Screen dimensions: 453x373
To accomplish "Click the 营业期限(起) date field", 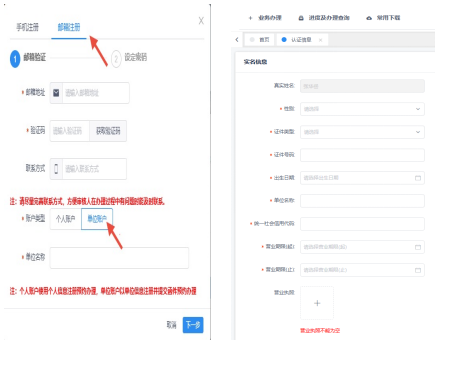I will coord(362,247).
